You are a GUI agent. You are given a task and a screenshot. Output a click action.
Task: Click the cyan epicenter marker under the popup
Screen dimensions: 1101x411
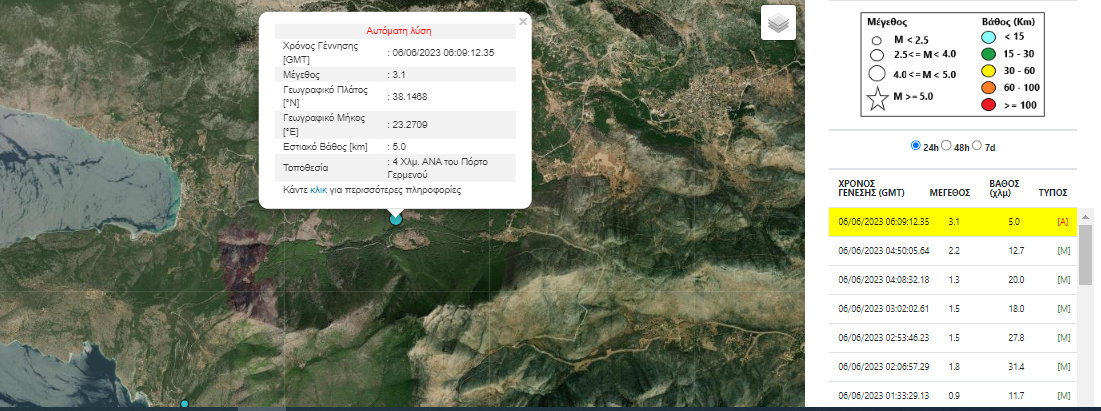pos(396,218)
